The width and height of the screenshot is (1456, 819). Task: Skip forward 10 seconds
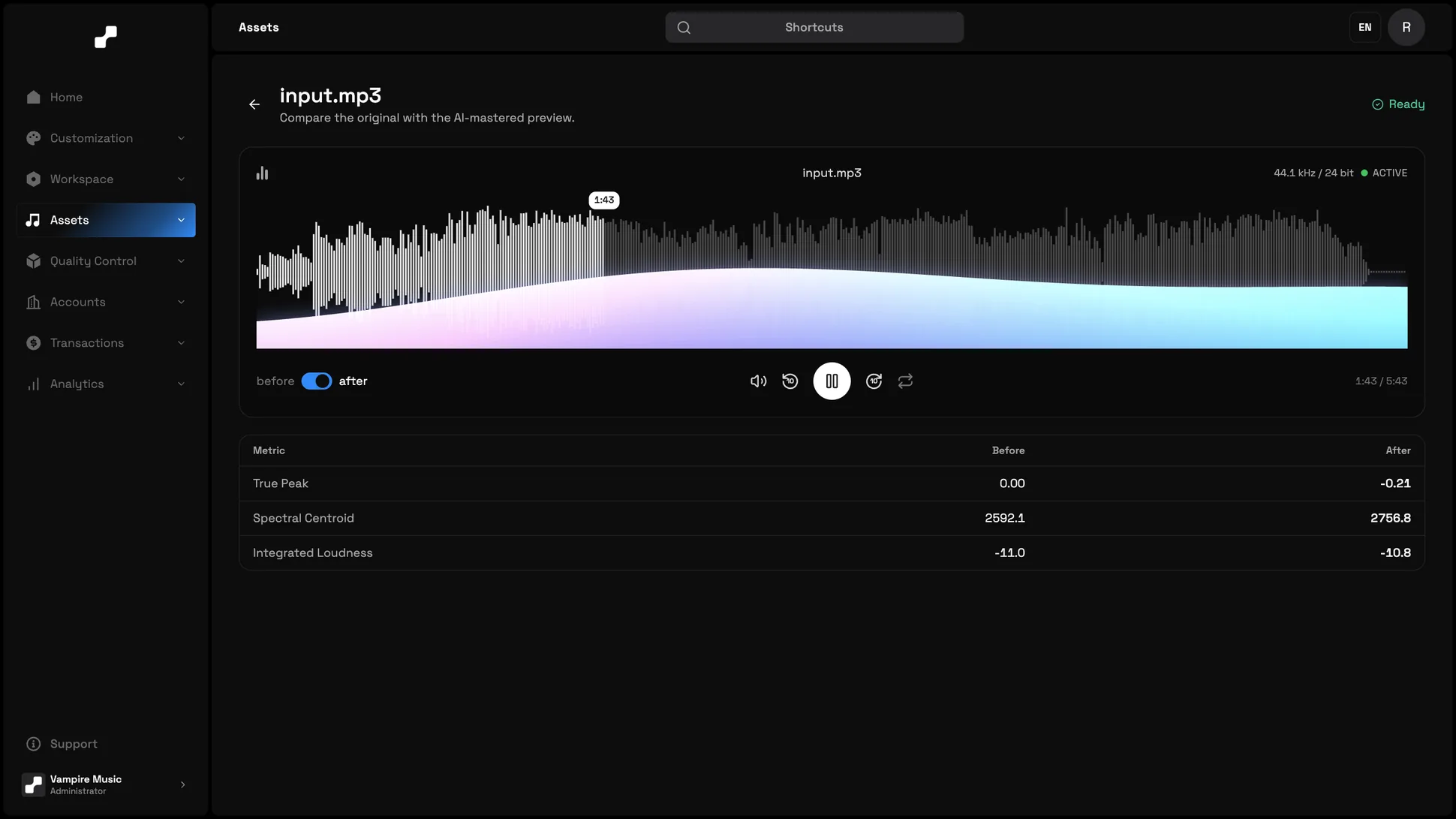pyautogui.click(x=874, y=381)
